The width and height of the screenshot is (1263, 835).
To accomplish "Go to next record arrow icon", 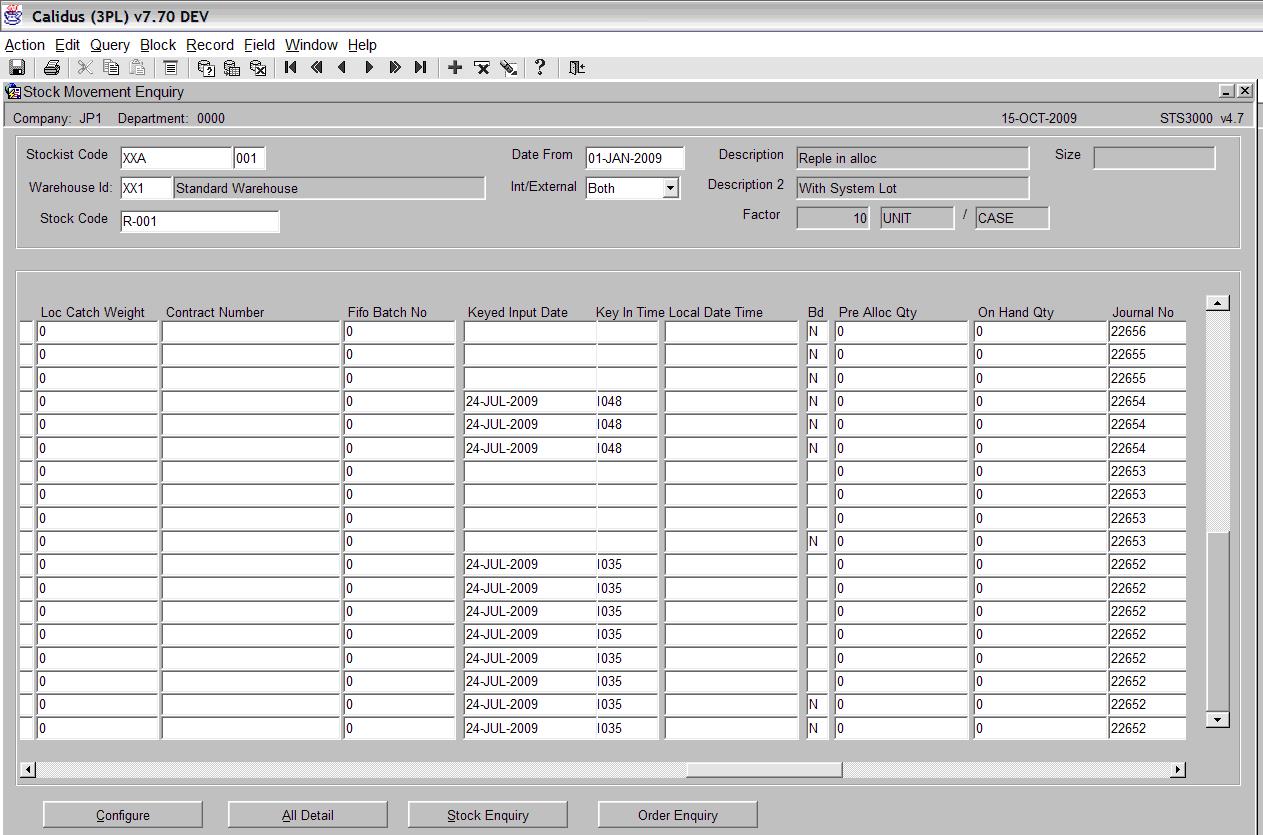I will pyautogui.click(x=369, y=68).
